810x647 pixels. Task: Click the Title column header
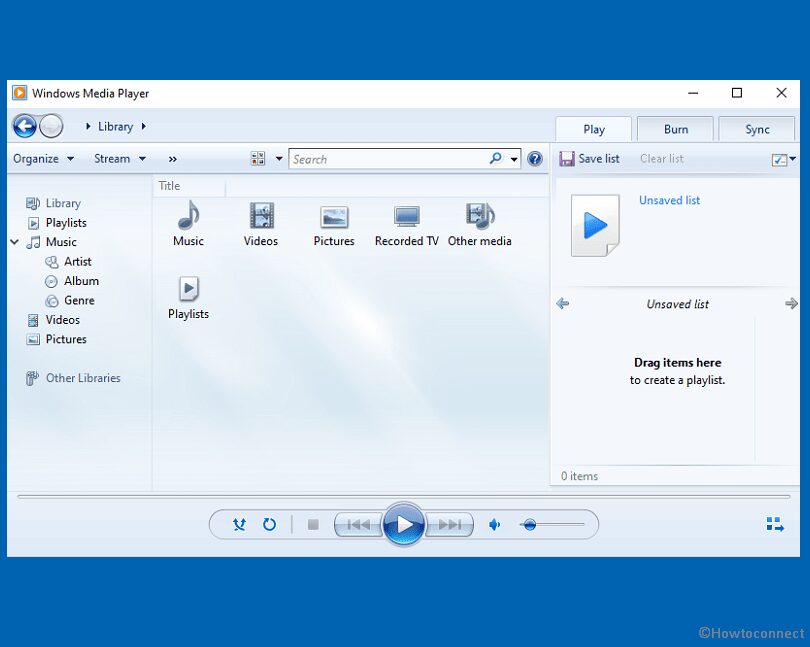189,186
